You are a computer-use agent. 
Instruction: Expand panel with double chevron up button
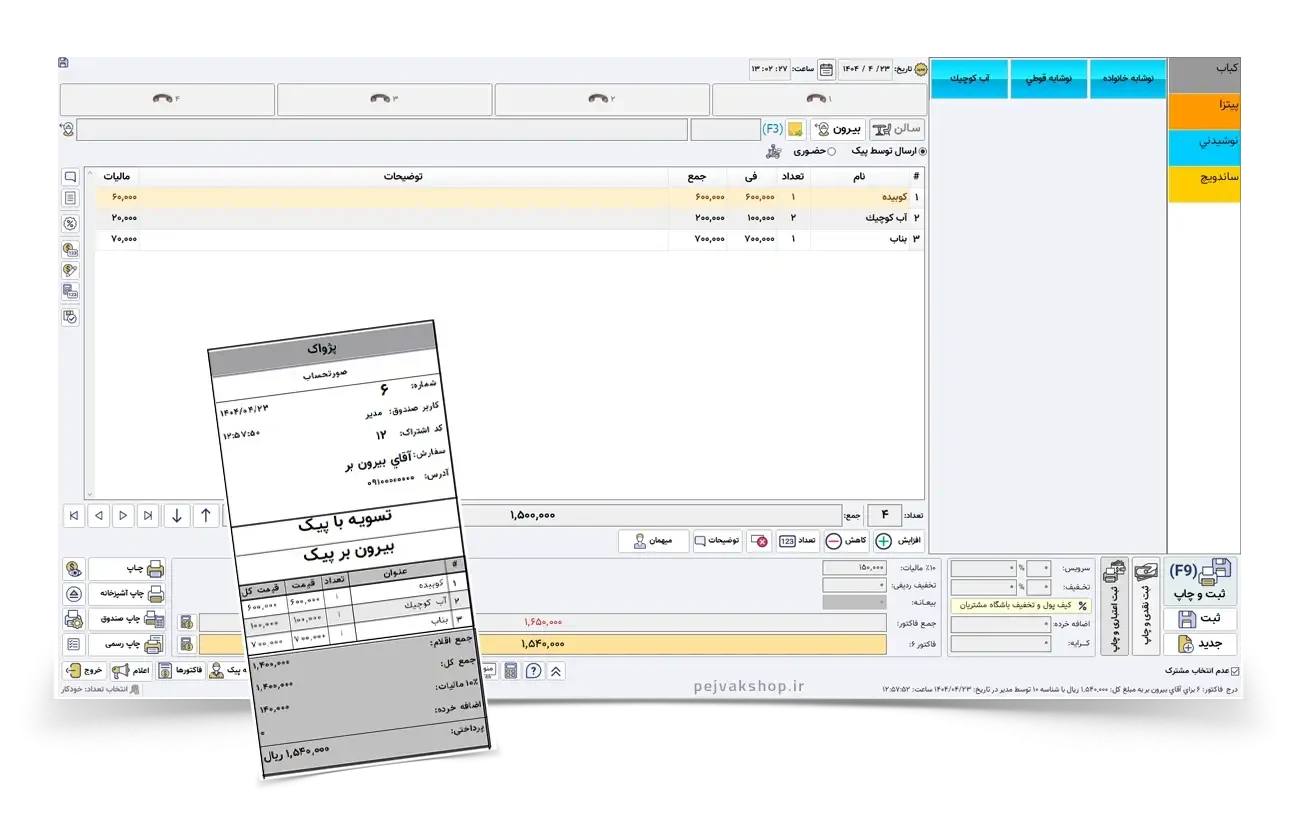[x=556, y=671]
